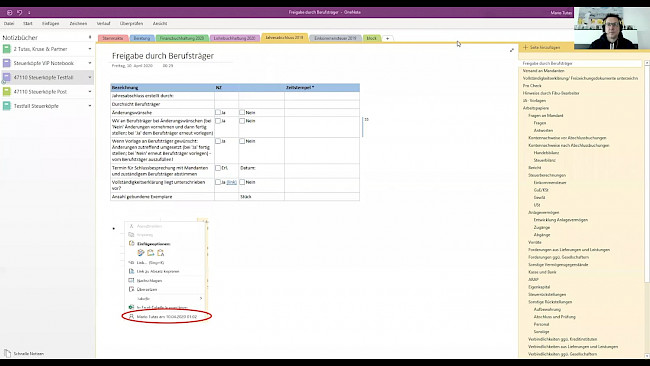
Task: Open the Fragen an Mandant subpage
Action: click(546, 116)
